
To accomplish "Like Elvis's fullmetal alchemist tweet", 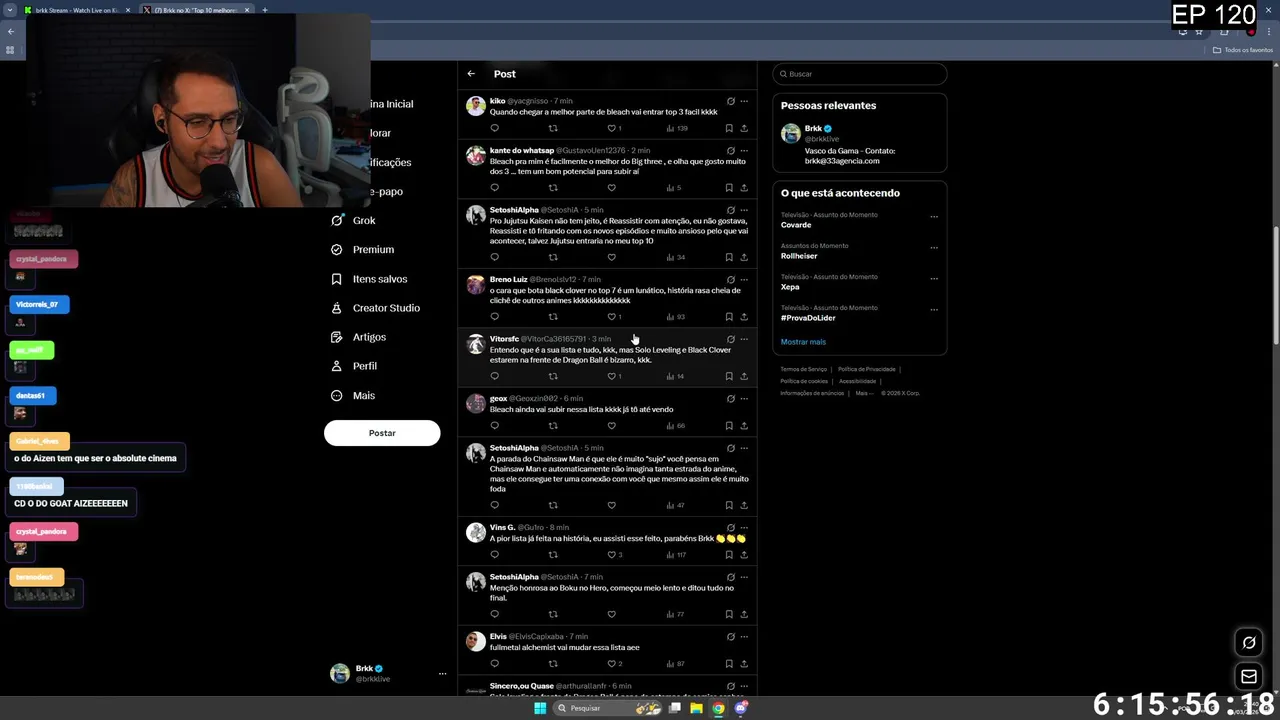I will point(614,664).
